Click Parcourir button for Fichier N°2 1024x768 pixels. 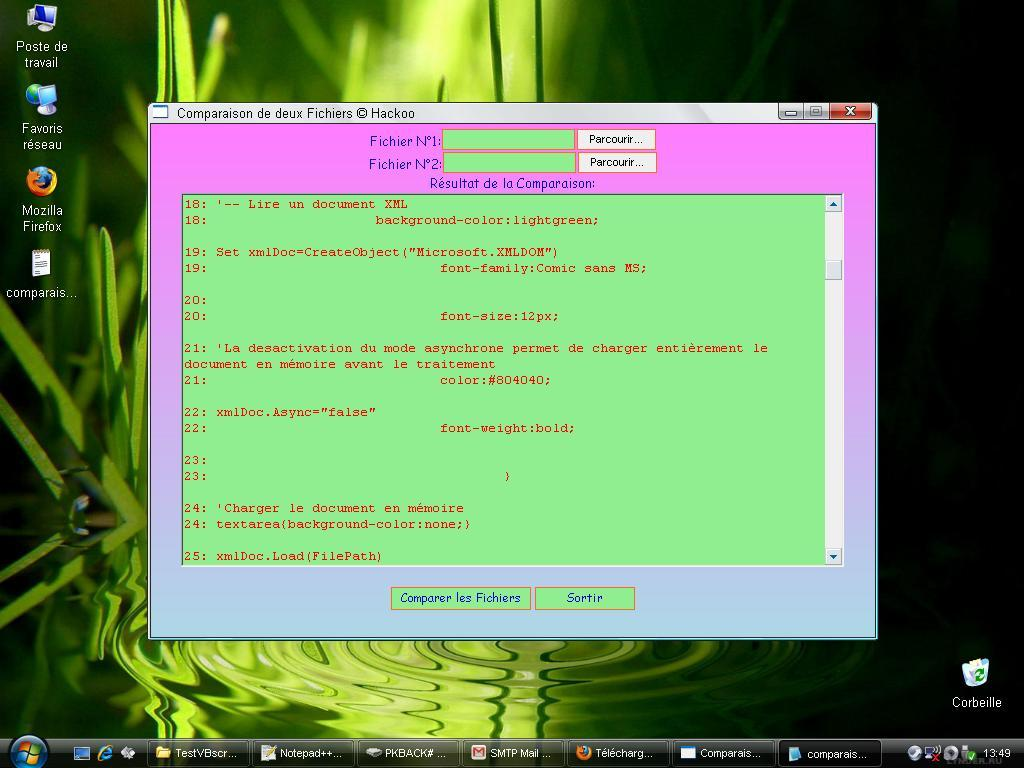(616, 163)
